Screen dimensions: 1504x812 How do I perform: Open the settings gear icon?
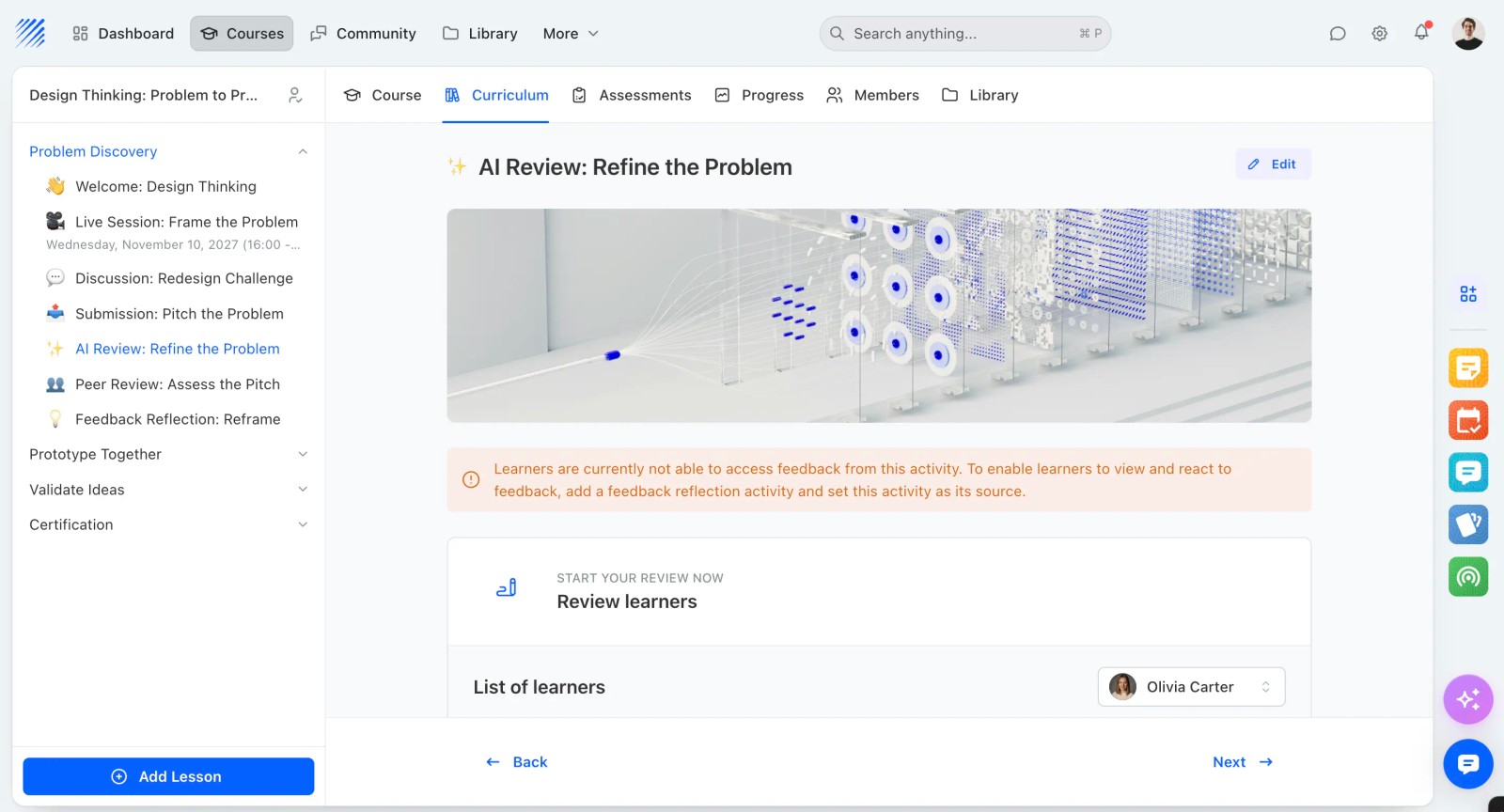click(x=1379, y=34)
